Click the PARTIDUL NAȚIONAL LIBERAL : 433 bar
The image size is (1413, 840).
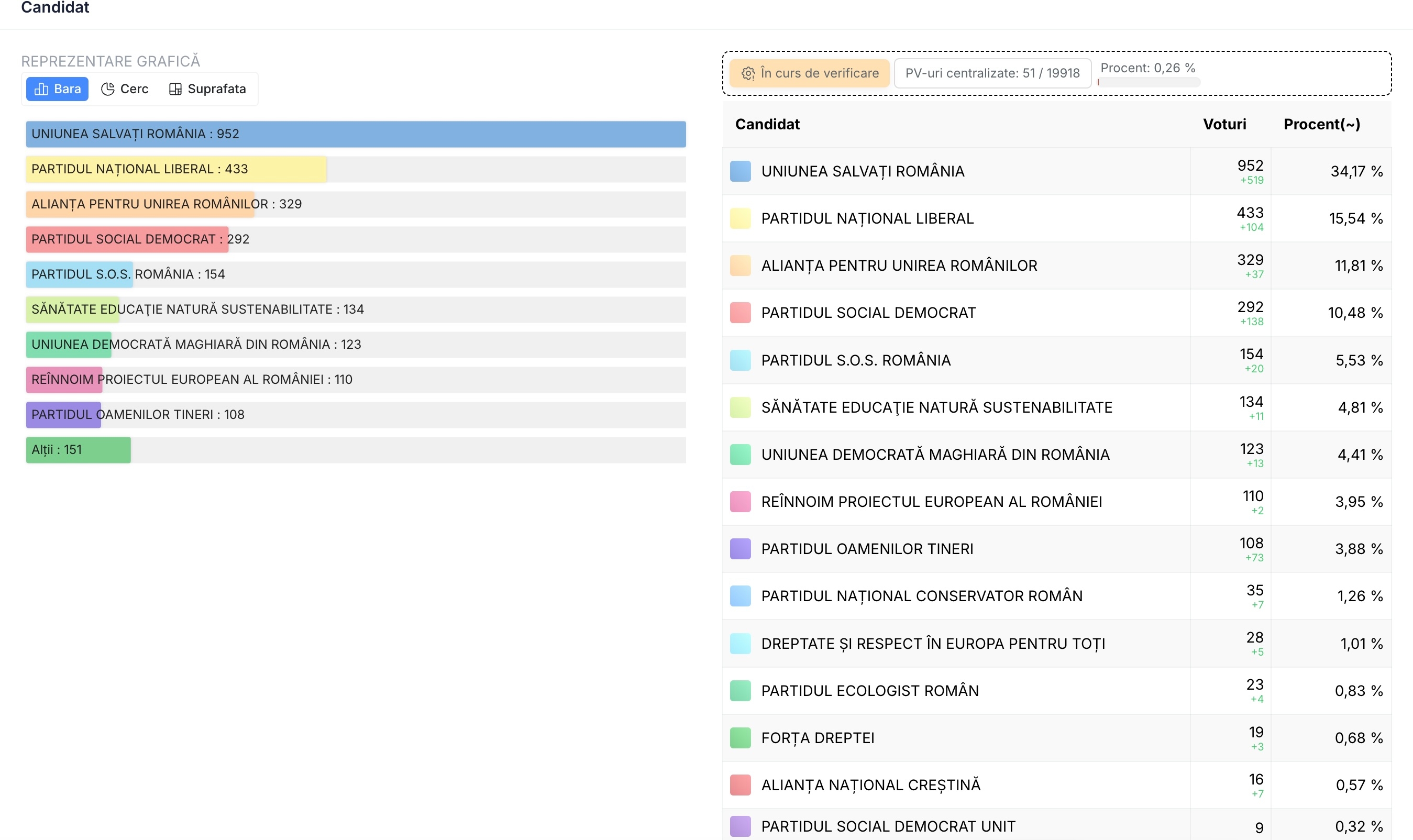356,169
